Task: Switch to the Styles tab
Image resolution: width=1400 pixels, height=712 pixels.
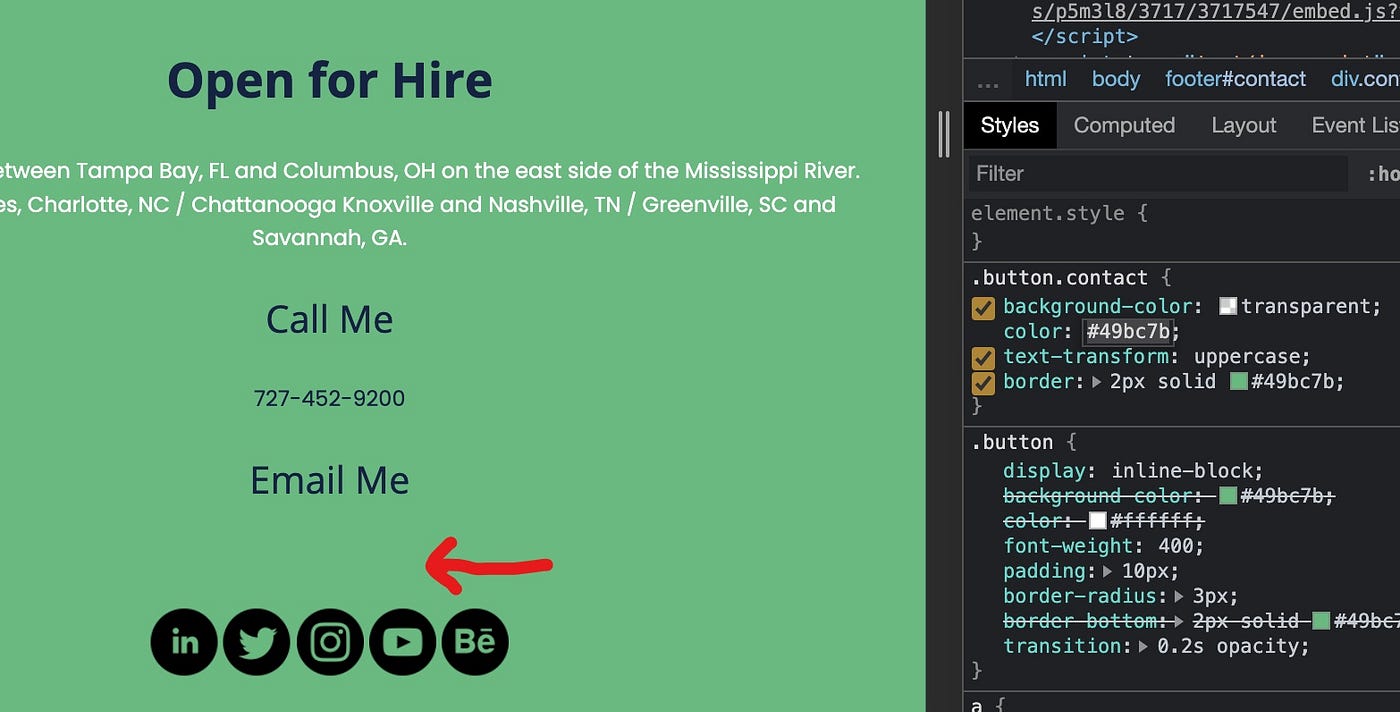Action: click(x=1010, y=125)
